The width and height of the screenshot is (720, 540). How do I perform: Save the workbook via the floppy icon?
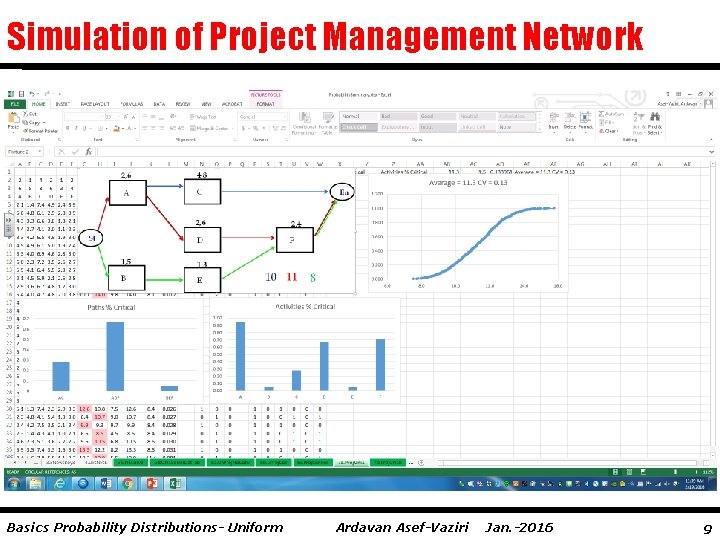[21, 94]
